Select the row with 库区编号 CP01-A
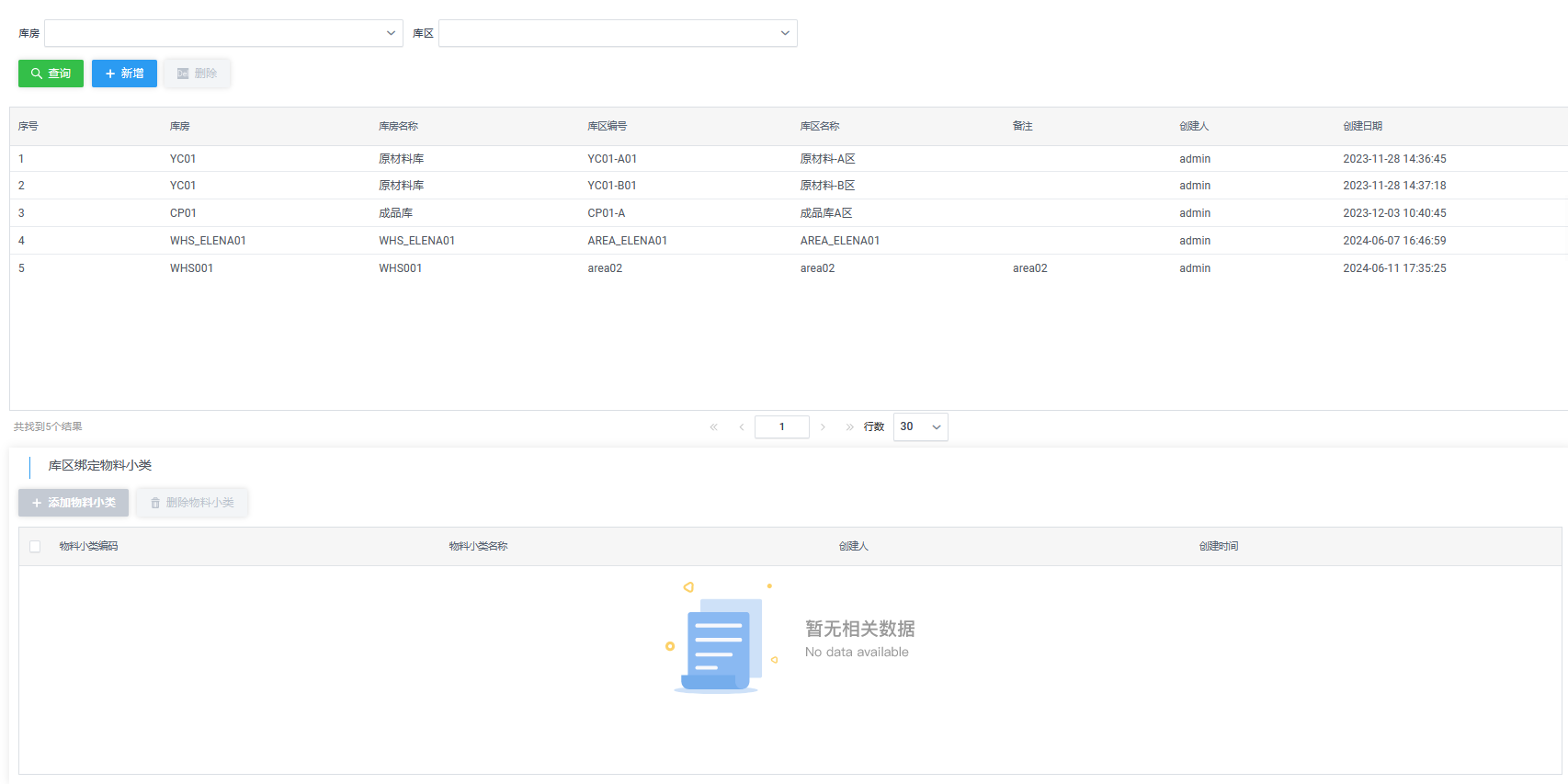Image resolution: width=1568 pixels, height=784 pixels. (606, 213)
